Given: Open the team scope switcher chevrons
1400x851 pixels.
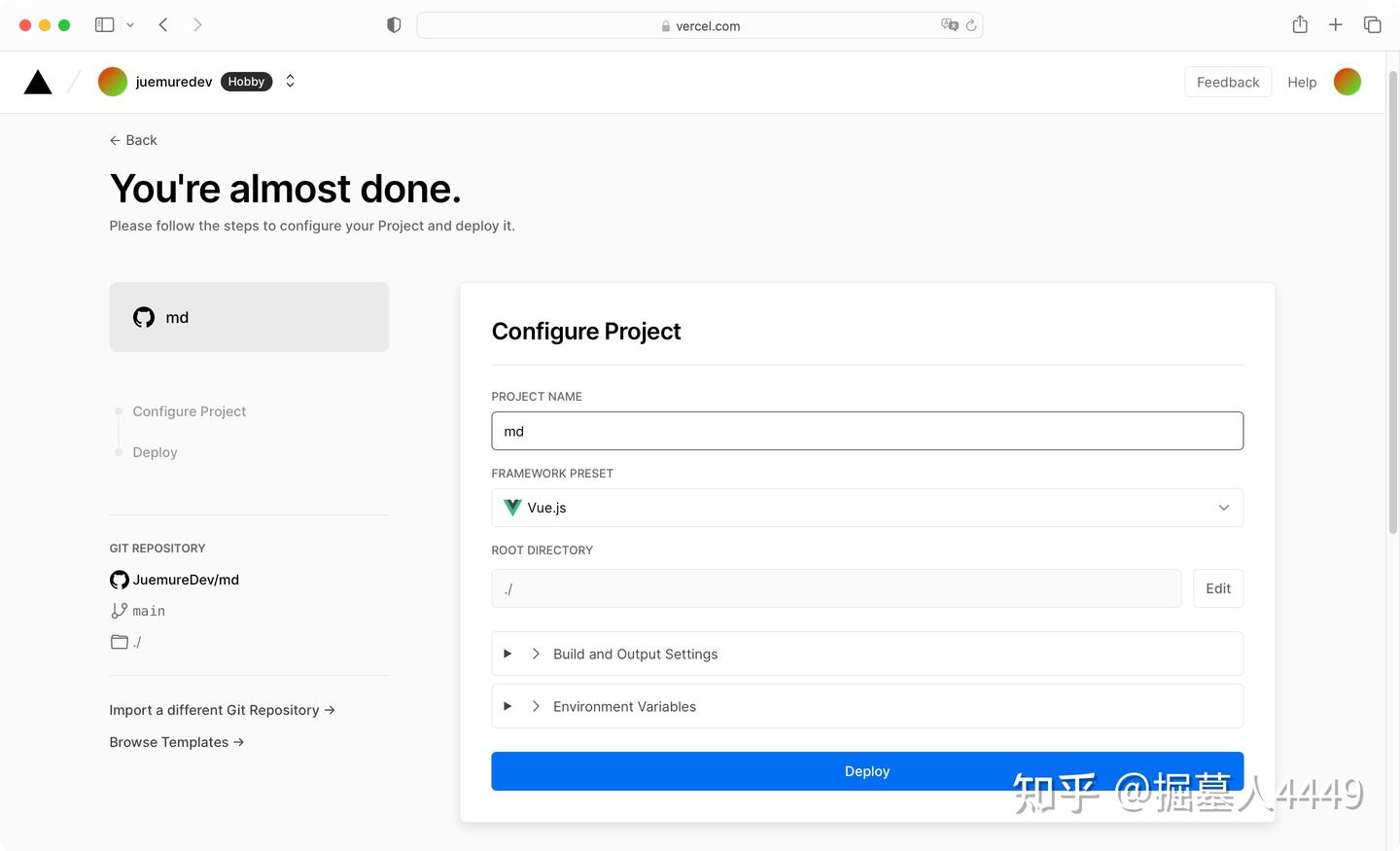Looking at the screenshot, I should click(290, 82).
